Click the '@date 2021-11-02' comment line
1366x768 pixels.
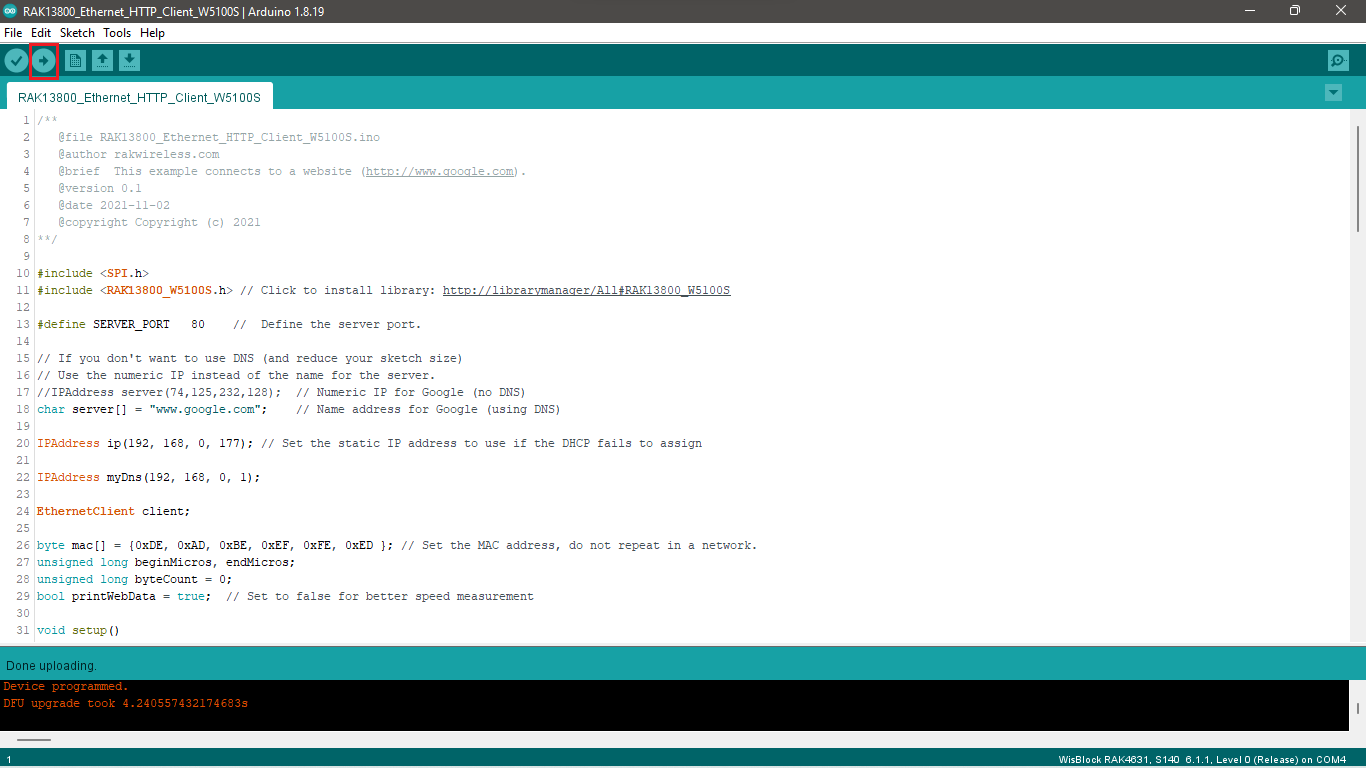click(113, 205)
